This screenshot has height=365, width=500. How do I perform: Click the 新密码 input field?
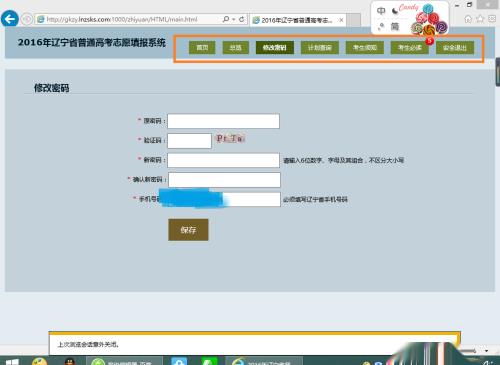(x=223, y=160)
